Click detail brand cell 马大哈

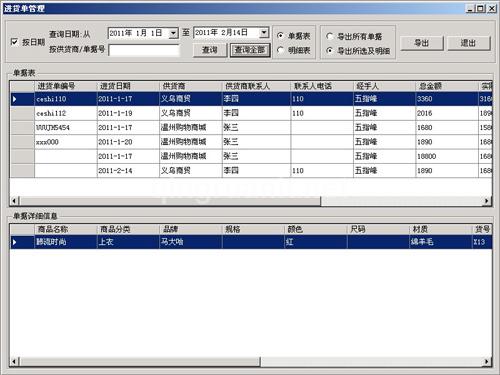click(191, 242)
